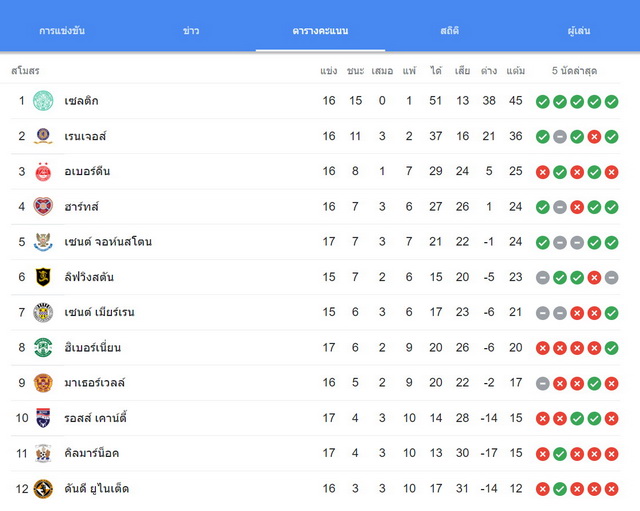The height and width of the screenshot is (511, 640).
Task: Click the Celtic club crest icon
Action: [43, 101]
